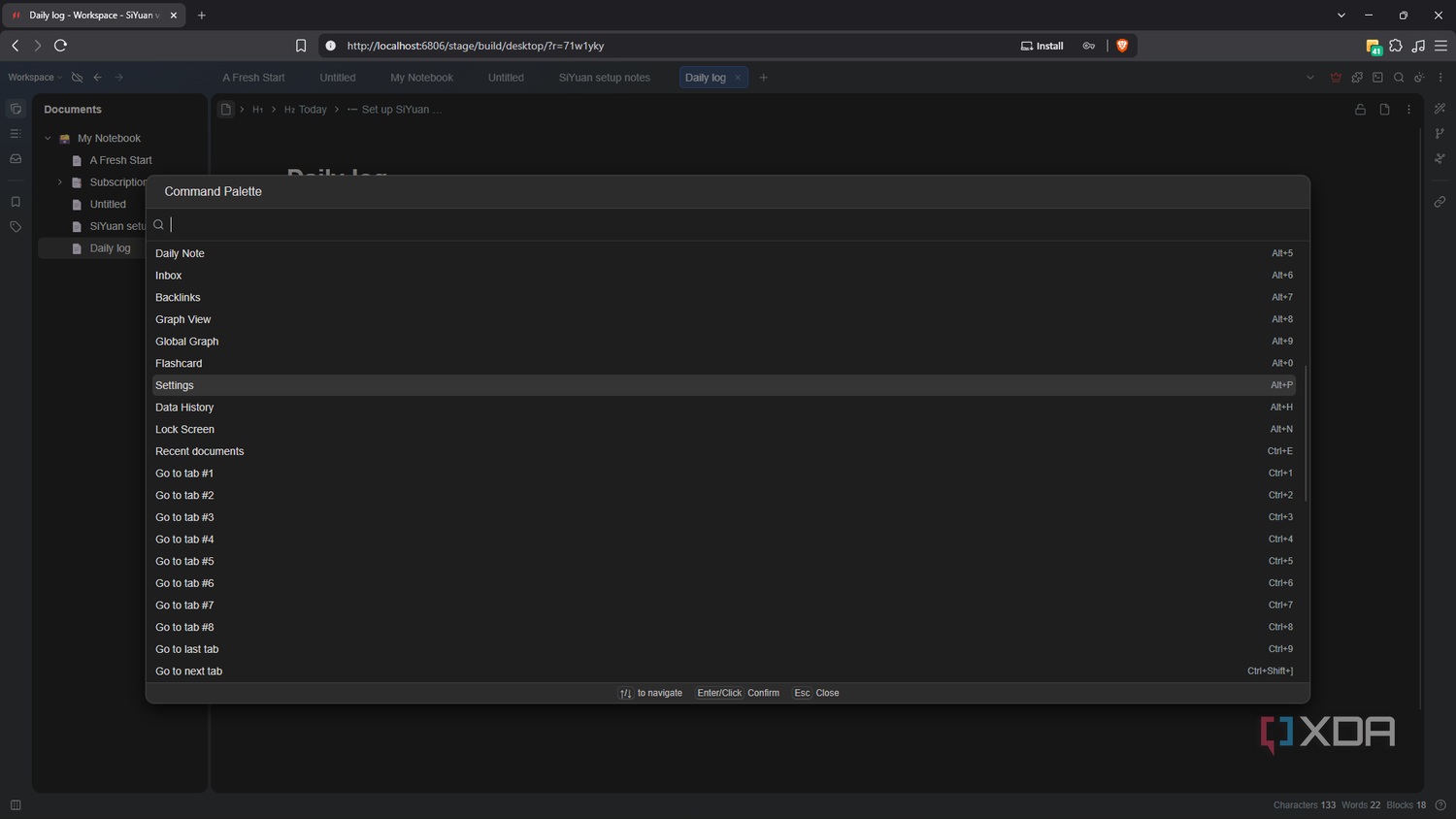Open the Outline dock icon in left sidebar

click(x=16, y=133)
